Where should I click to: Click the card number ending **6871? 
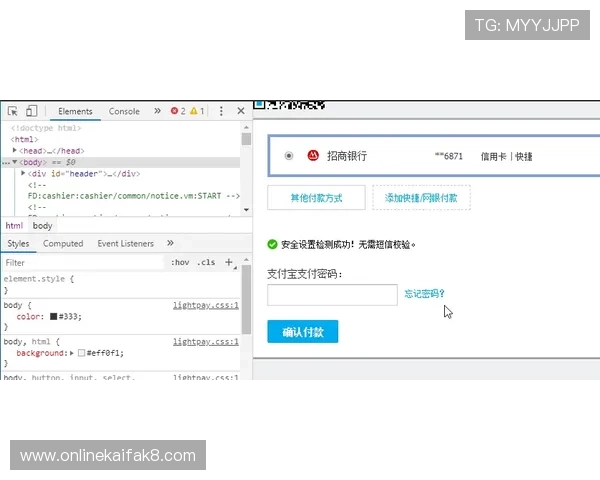[448, 156]
